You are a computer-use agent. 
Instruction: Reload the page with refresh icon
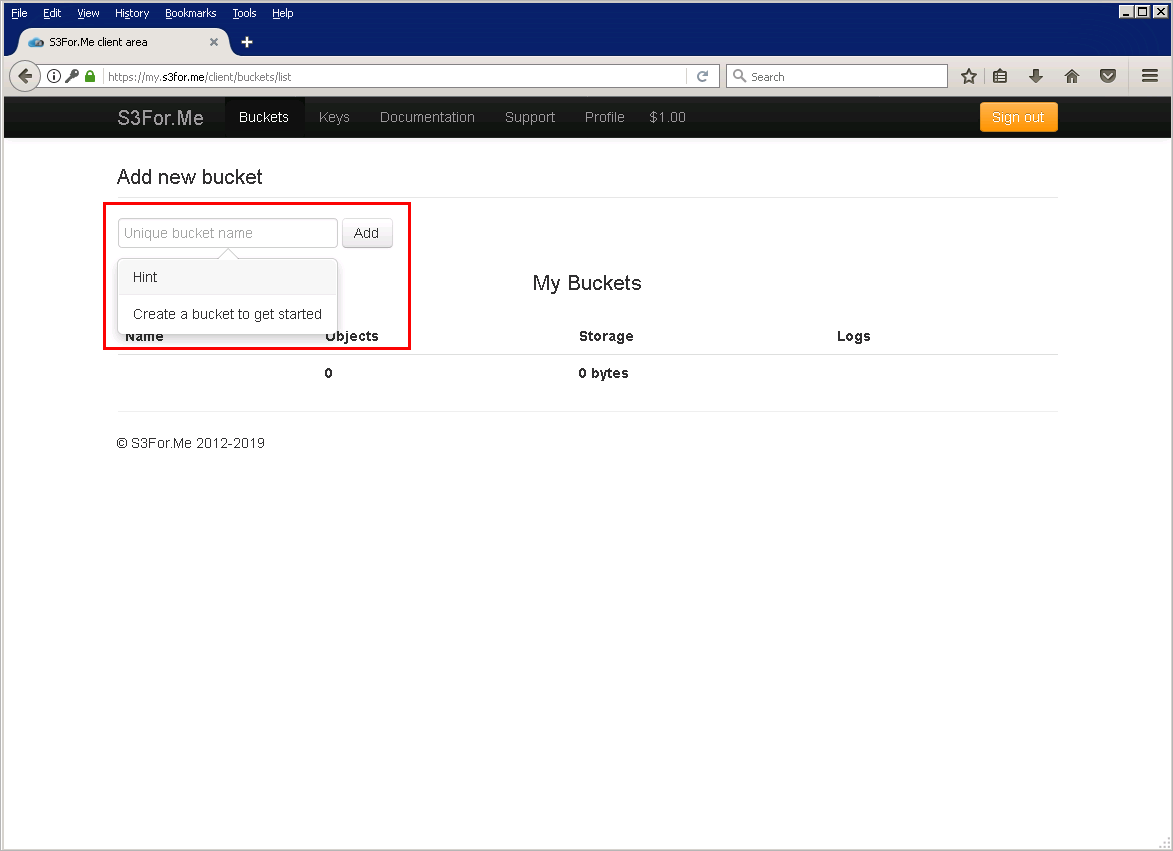(702, 76)
